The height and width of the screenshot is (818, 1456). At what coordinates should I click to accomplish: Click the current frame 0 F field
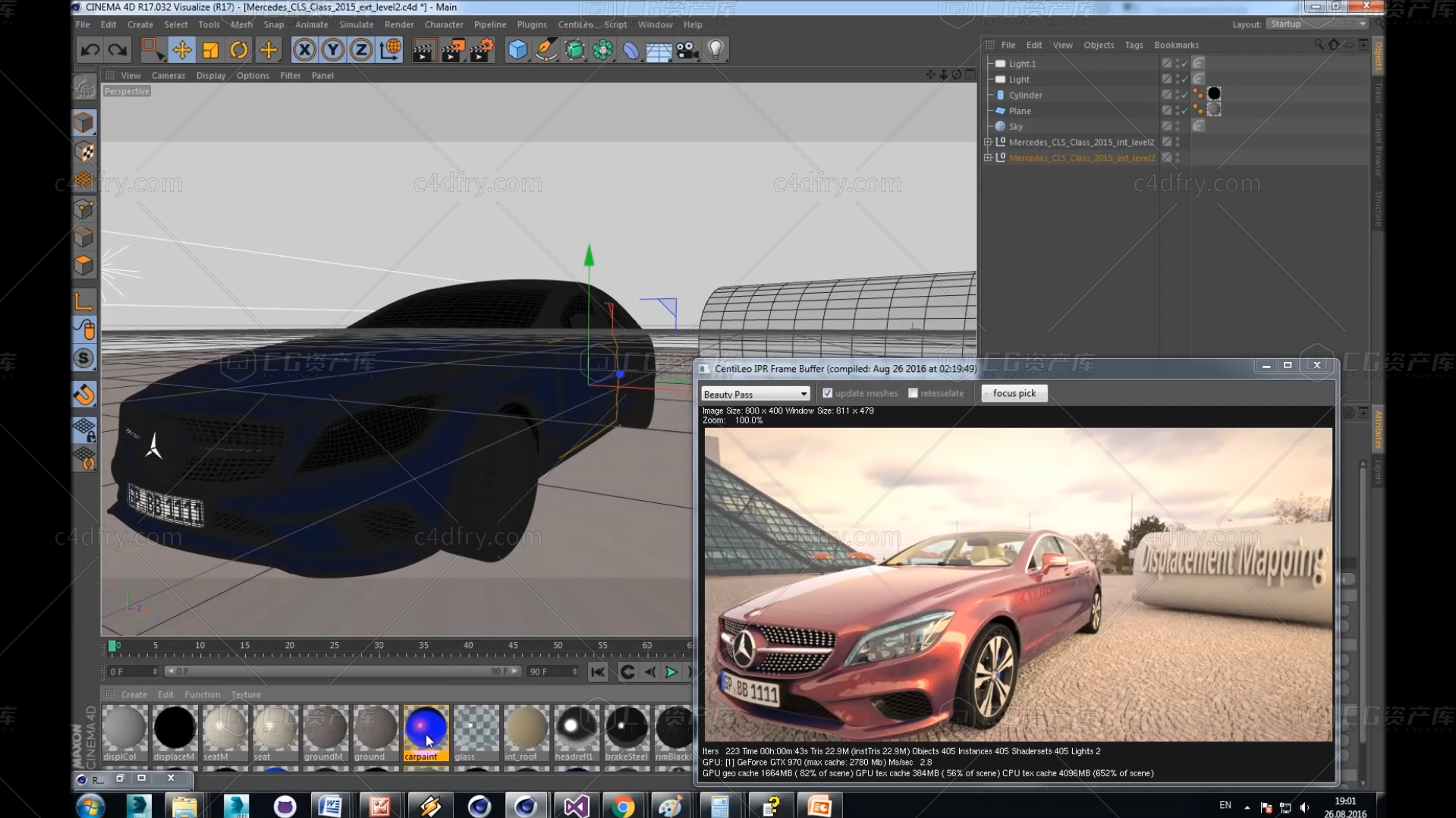coord(133,672)
